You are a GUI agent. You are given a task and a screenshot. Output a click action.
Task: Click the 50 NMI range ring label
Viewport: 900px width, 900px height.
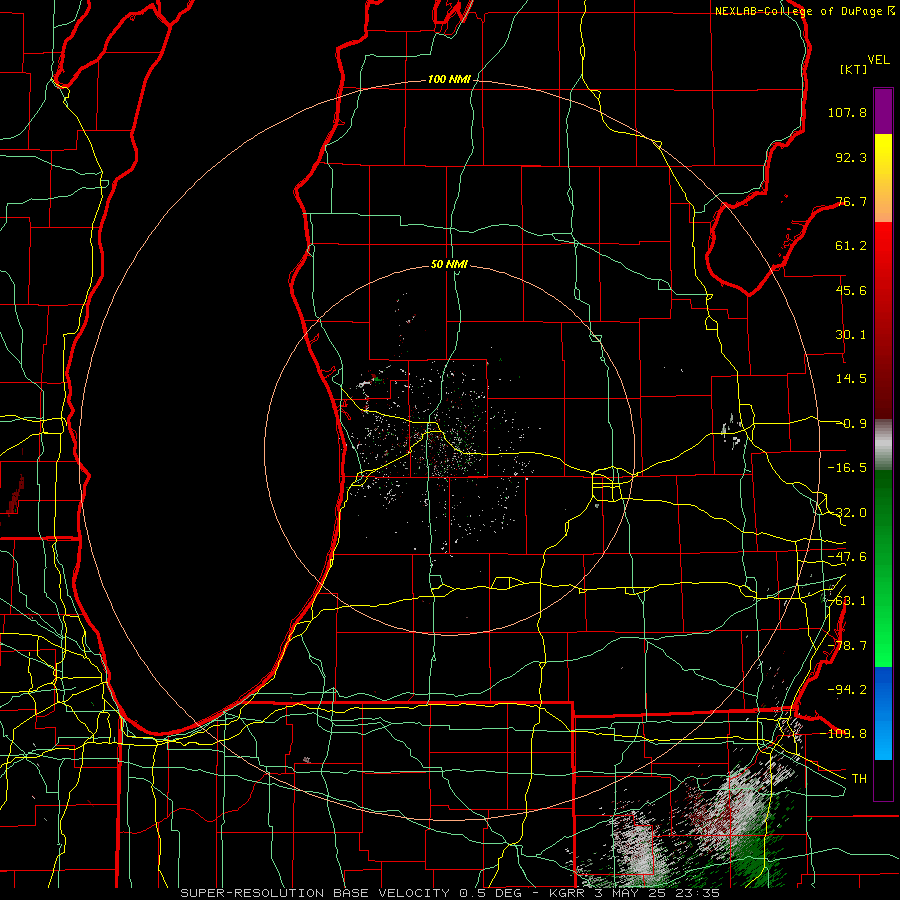click(x=449, y=265)
